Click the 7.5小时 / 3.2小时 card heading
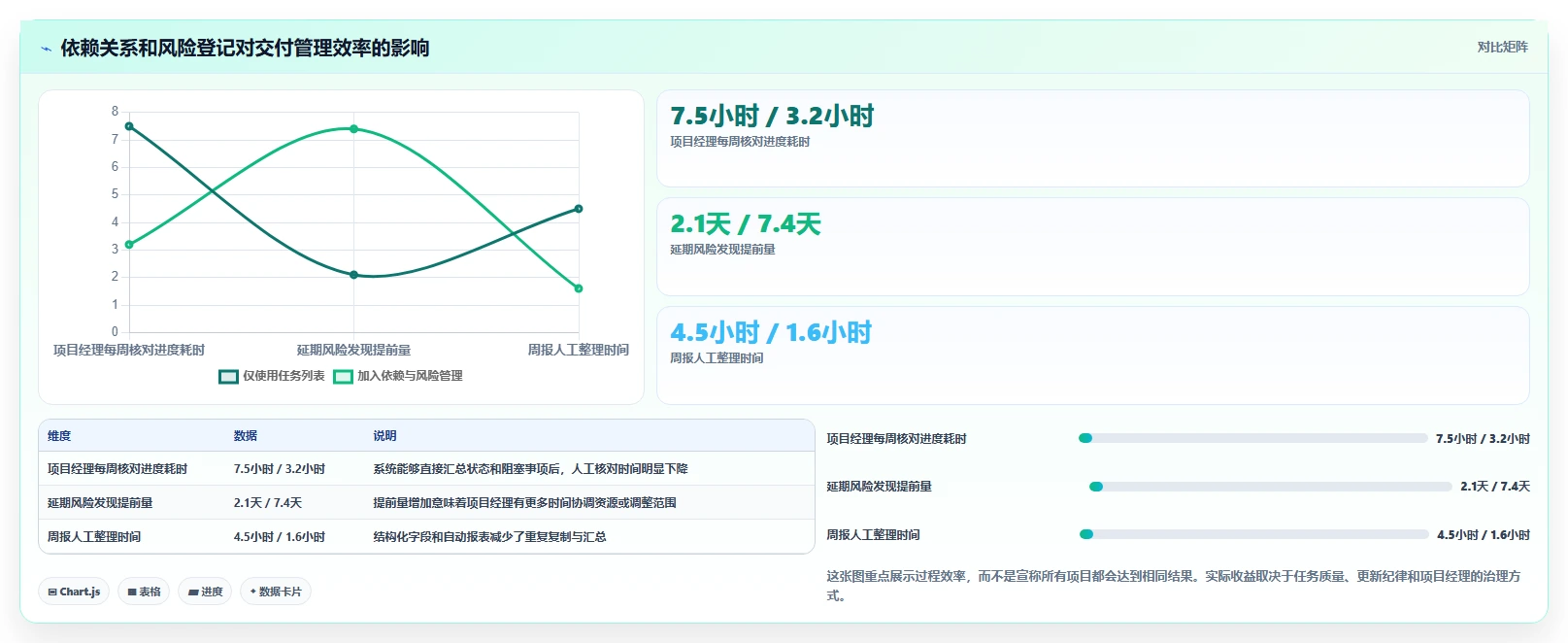The width and height of the screenshot is (1568, 643). click(x=772, y=116)
